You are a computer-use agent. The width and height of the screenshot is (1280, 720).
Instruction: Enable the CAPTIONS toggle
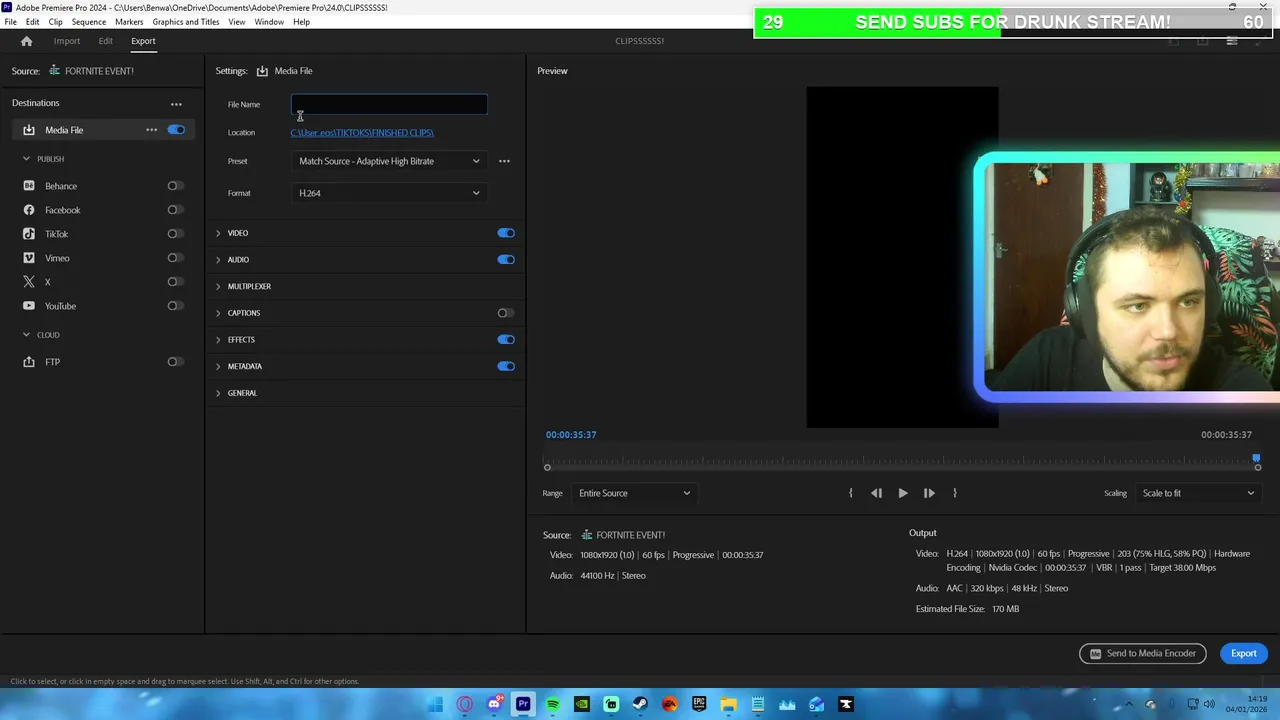[x=506, y=313]
